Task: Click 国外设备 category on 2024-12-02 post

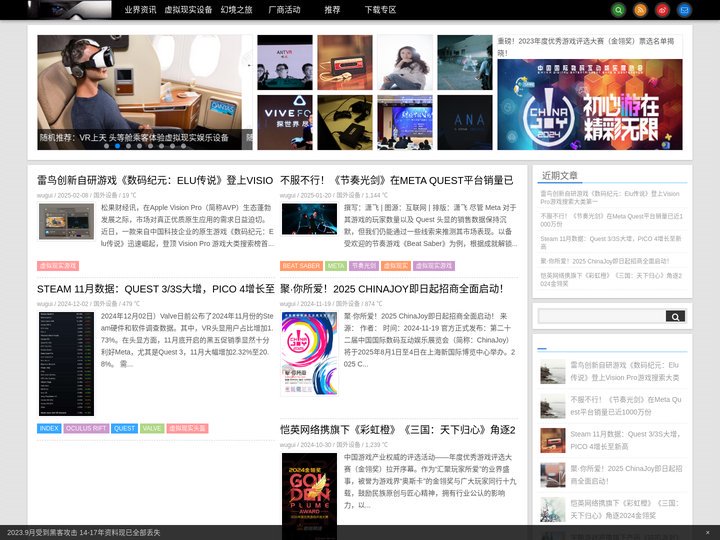Action: click(x=105, y=304)
